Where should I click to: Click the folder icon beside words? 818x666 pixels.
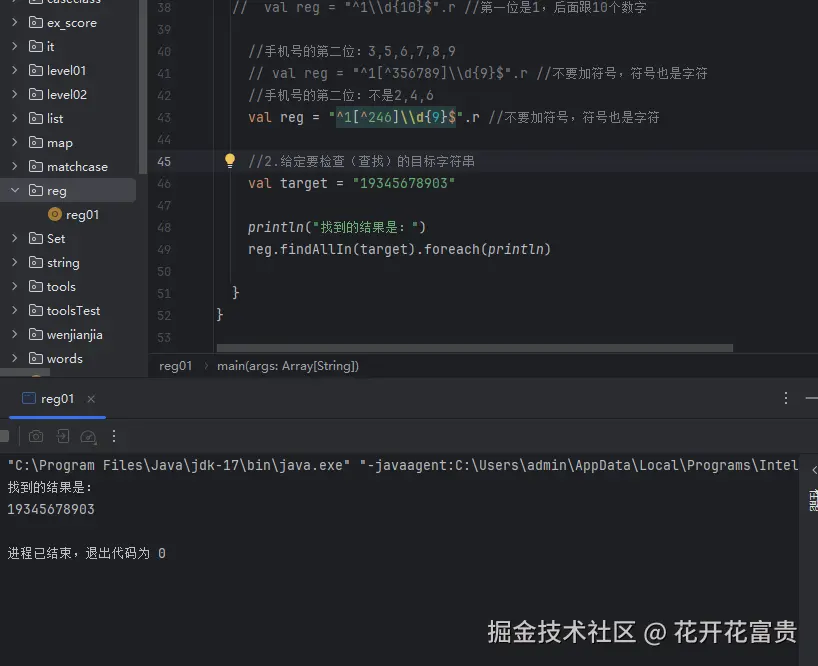(36, 358)
